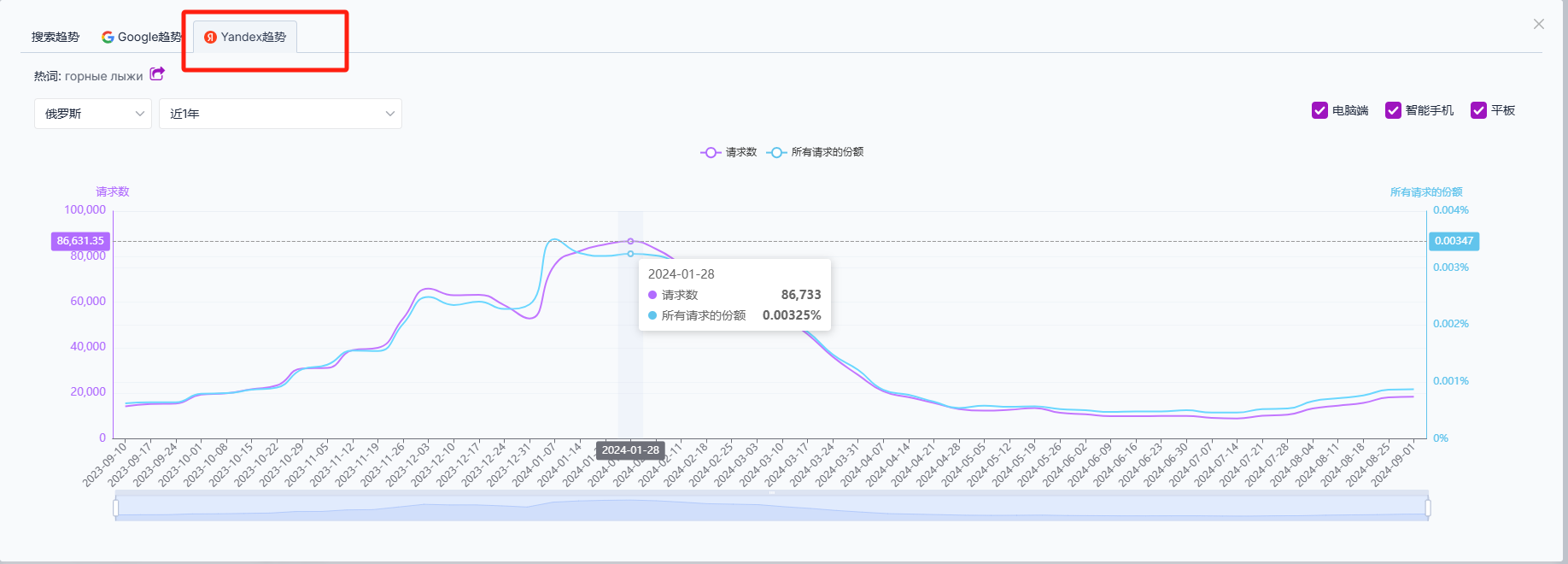Click the 0.001% right axis label
Viewport: 1568px width, 564px height.
[1451, 381]
